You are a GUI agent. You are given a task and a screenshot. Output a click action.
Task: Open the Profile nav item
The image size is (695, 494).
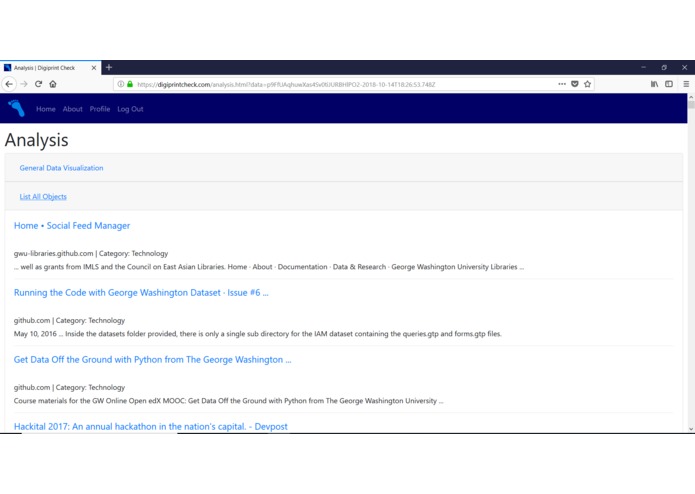coord(100,109)
